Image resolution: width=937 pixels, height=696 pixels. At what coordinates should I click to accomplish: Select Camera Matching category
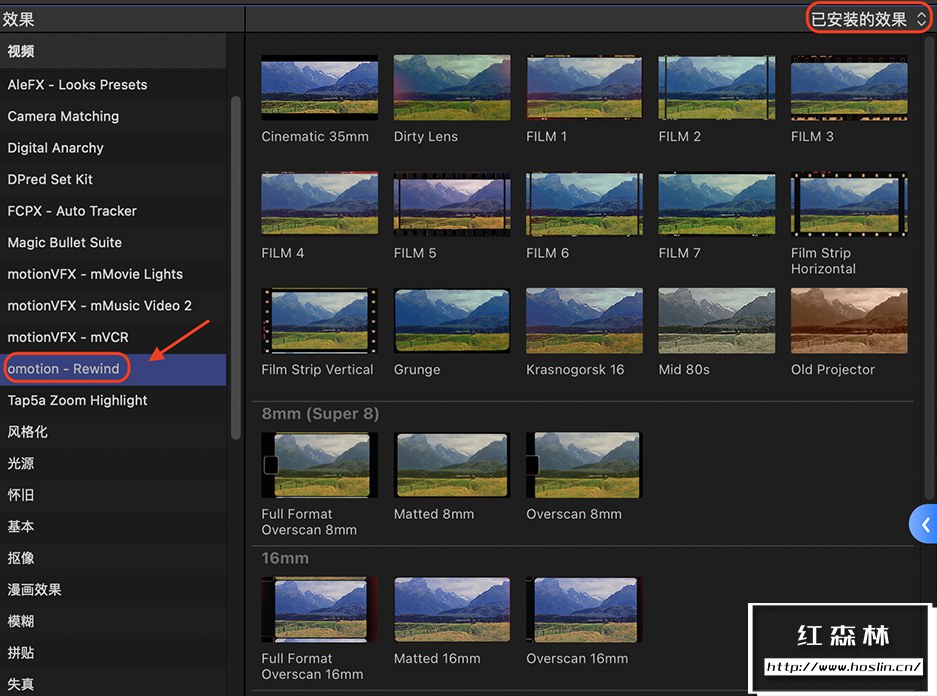click(x=113, y=116)
